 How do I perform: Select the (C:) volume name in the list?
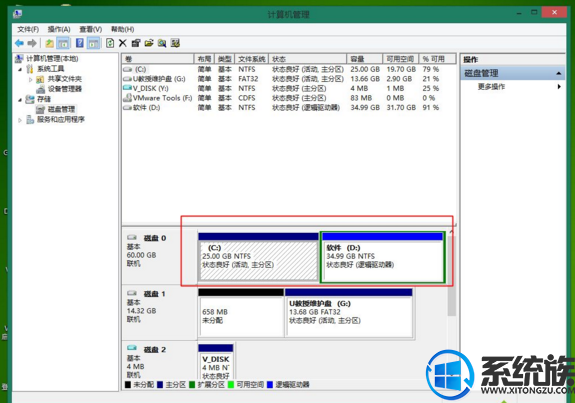click(x=140, y=69)
